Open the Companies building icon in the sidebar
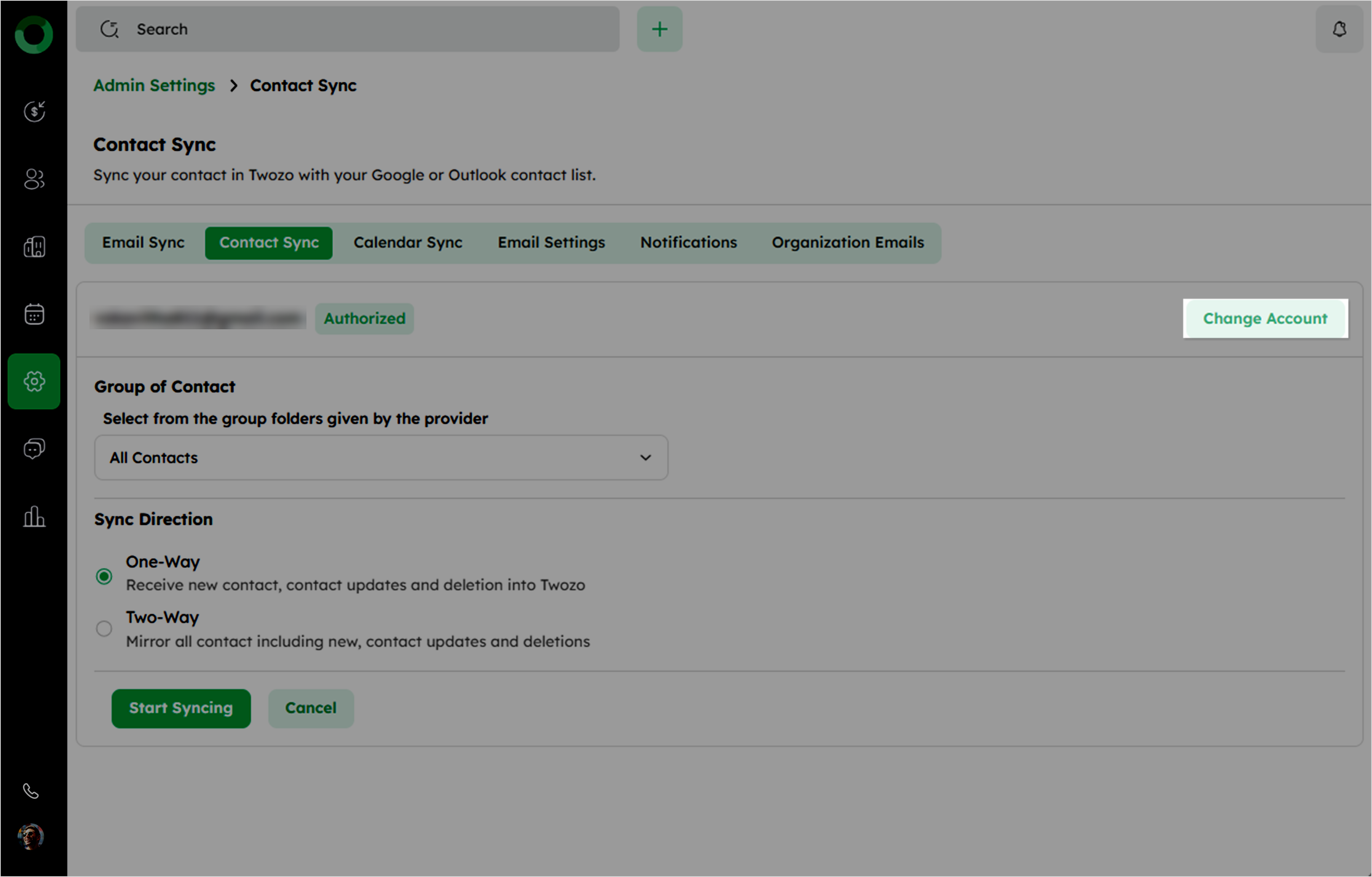 [x=34, y=247]
